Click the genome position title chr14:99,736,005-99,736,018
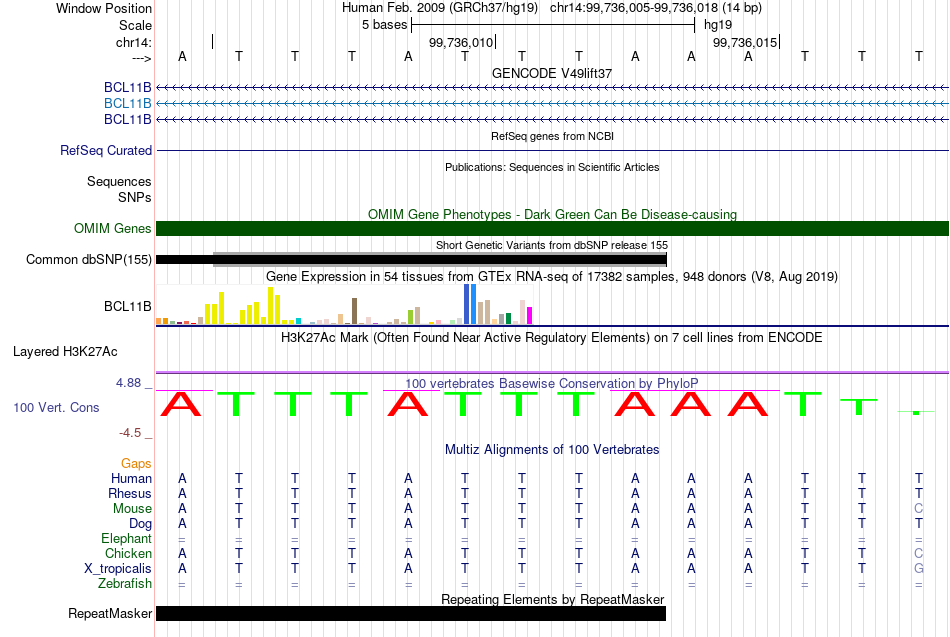 (634, 8)
